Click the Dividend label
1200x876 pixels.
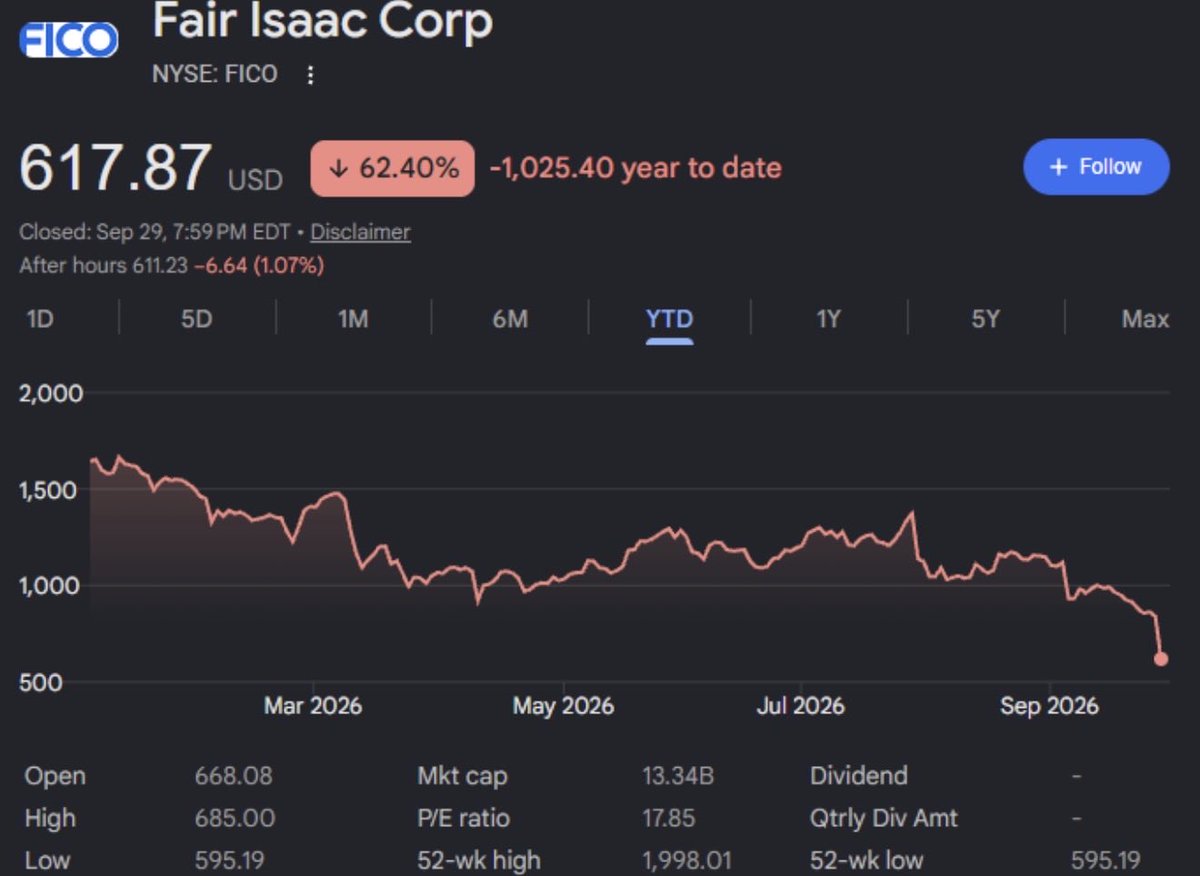(x=859, y=776)
